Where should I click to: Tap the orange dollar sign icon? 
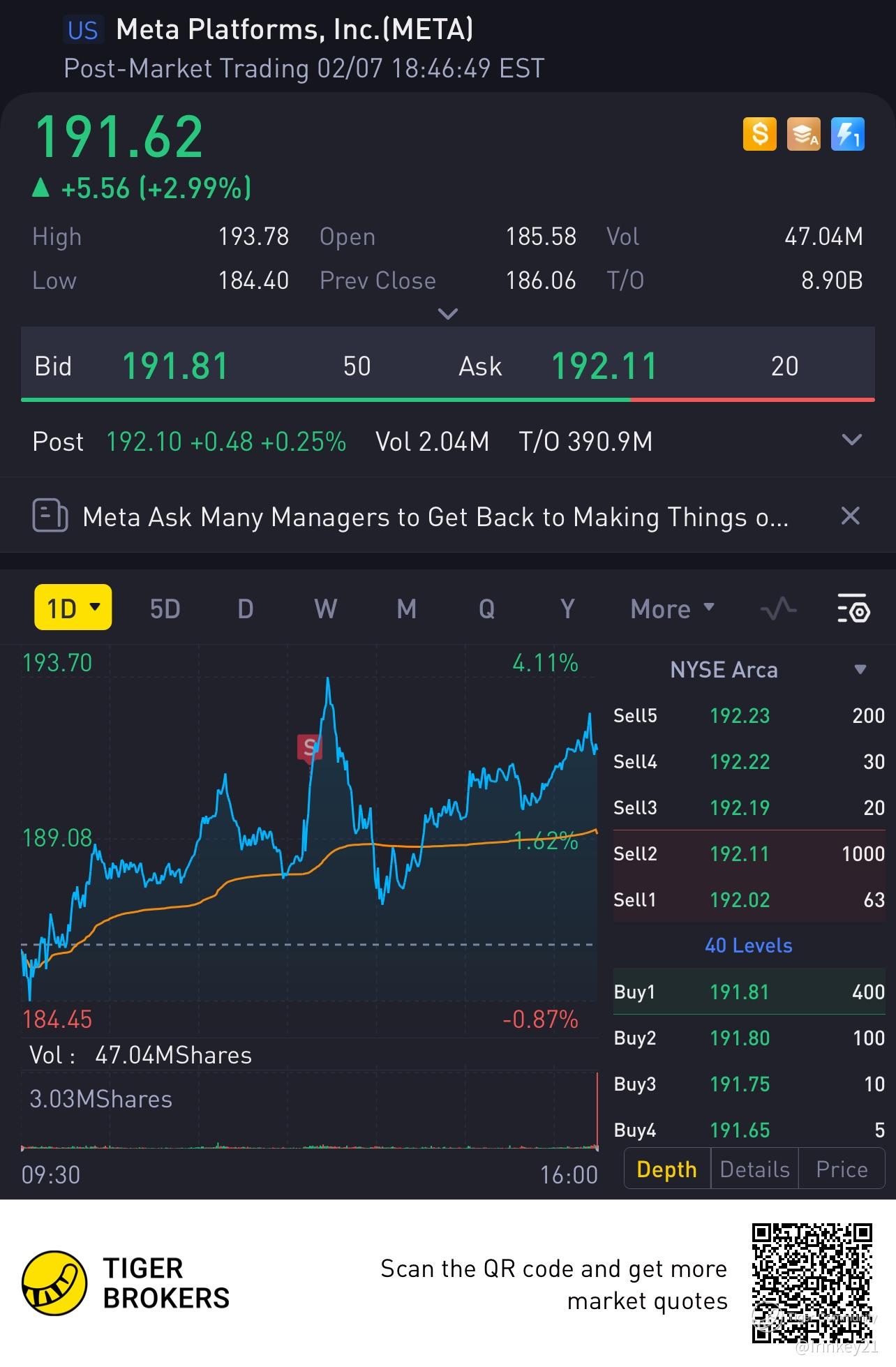click(x=760, y=134)
